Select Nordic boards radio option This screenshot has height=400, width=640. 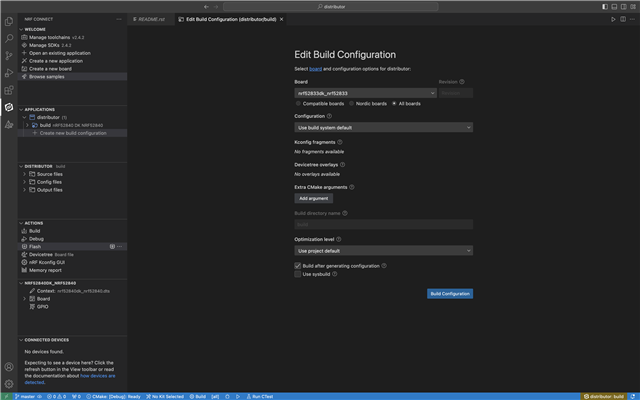[x=351, y=104]
